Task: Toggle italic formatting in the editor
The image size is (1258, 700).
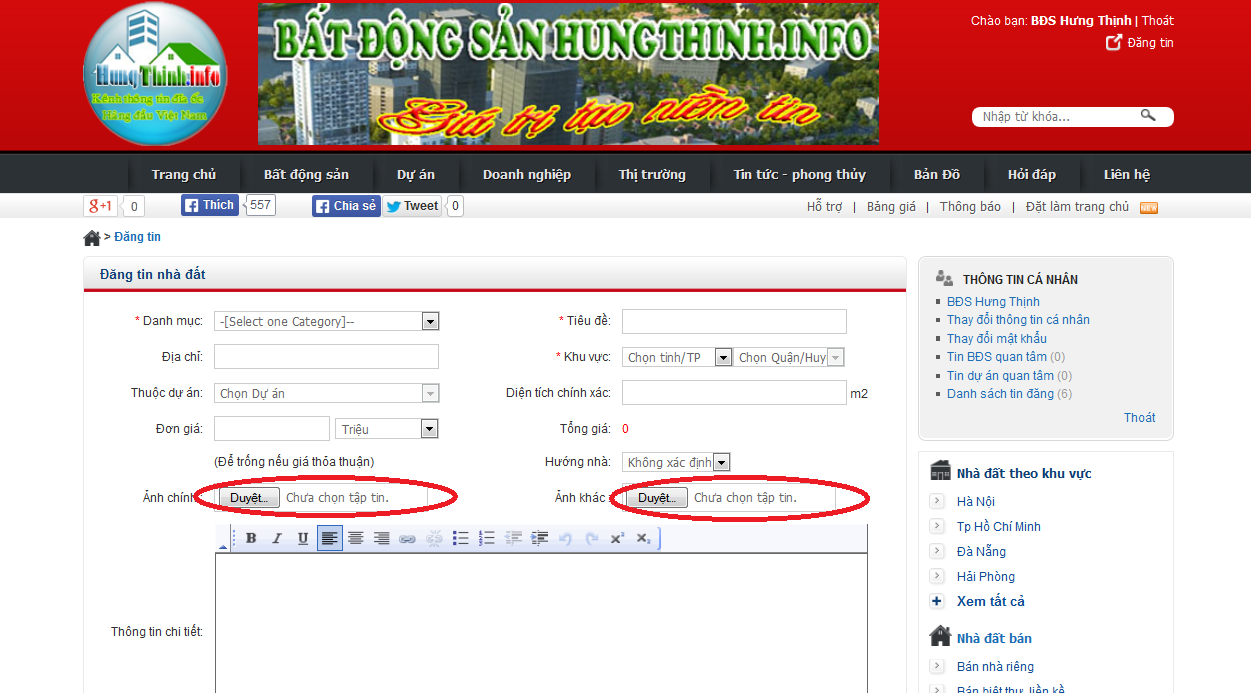Action: [x=277, y=538]
